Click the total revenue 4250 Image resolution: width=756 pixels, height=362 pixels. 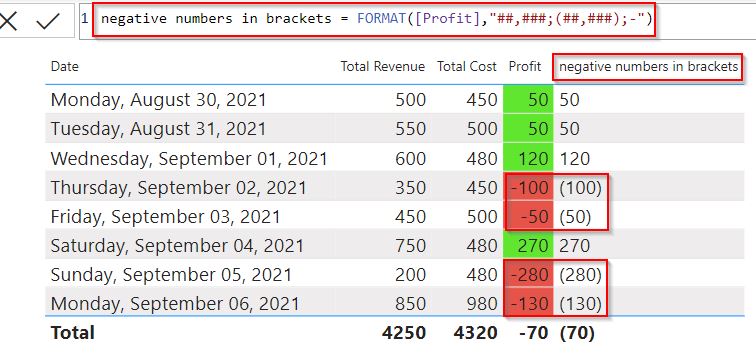pos(404,333)
